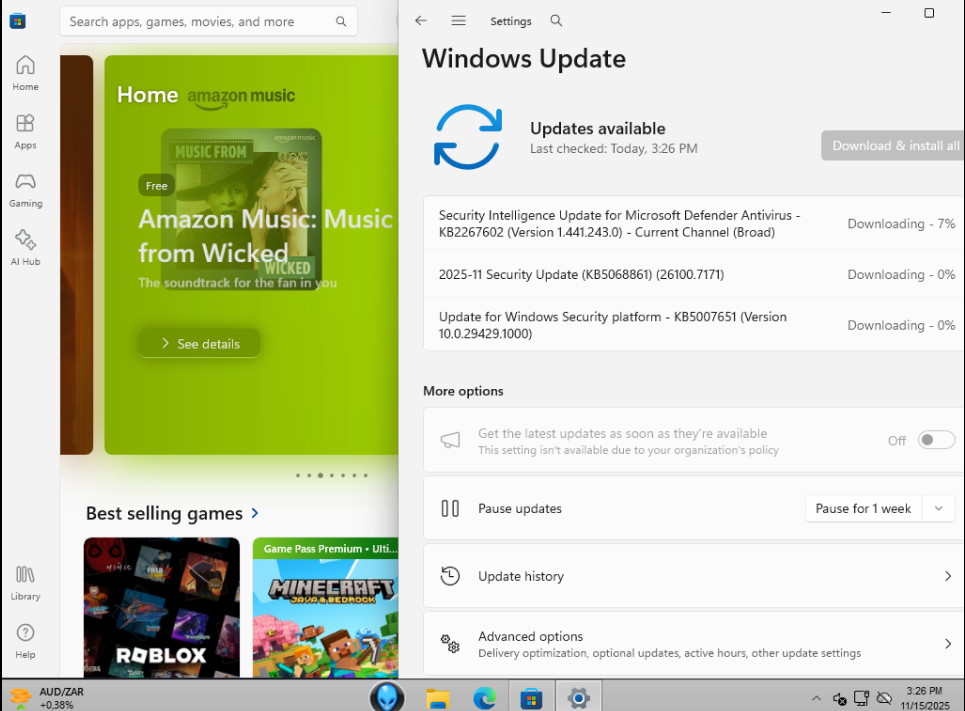
Task: Toggle Get the latest updates switch
Action: [936, 440]
